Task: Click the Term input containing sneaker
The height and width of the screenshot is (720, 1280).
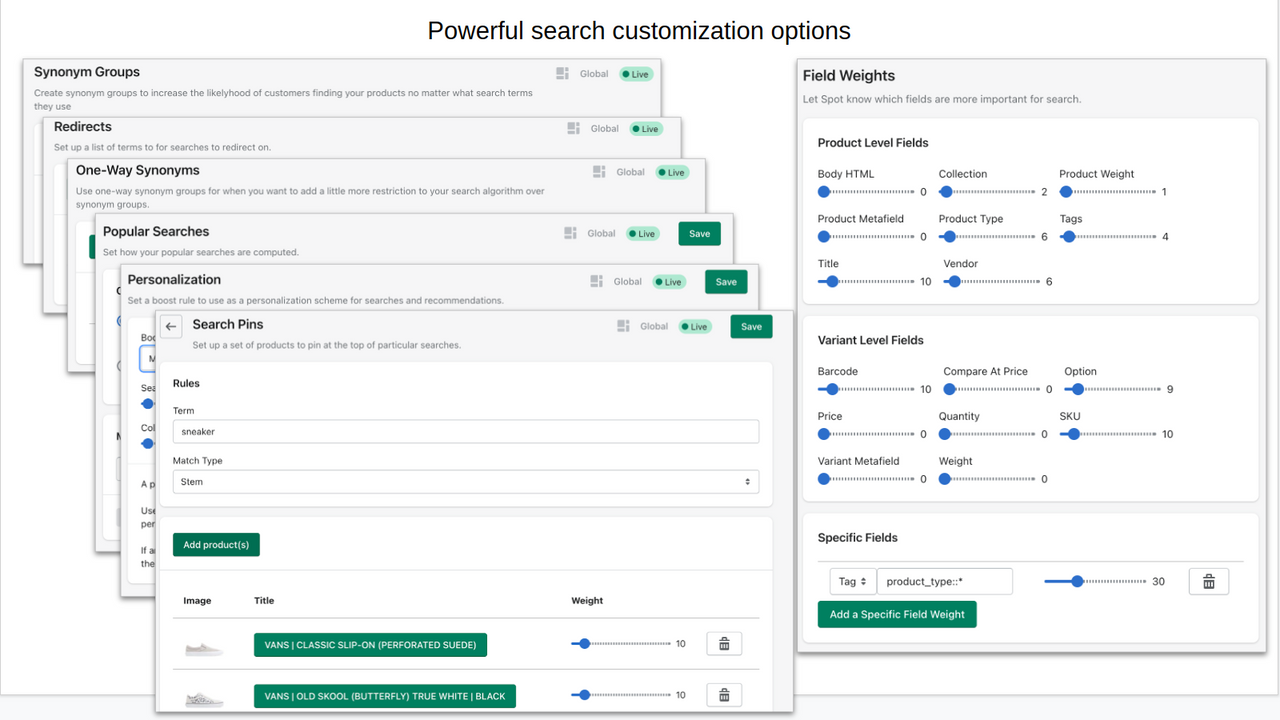Action: tap(466, 431)
